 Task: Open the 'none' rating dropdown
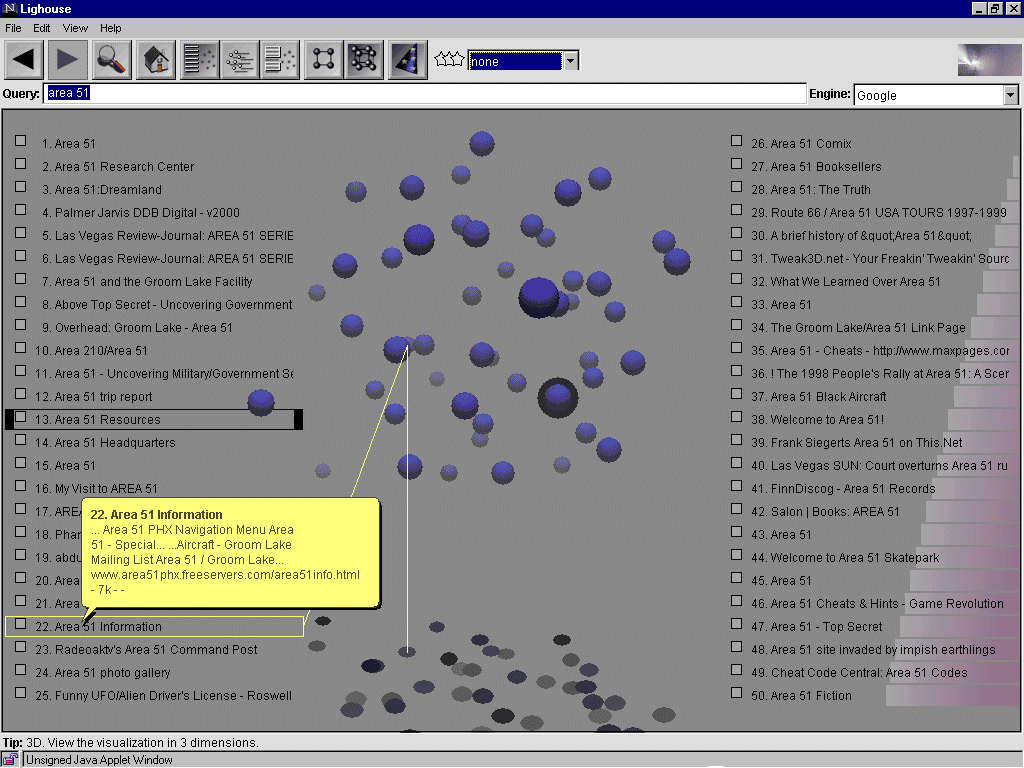tap(570, 61)
